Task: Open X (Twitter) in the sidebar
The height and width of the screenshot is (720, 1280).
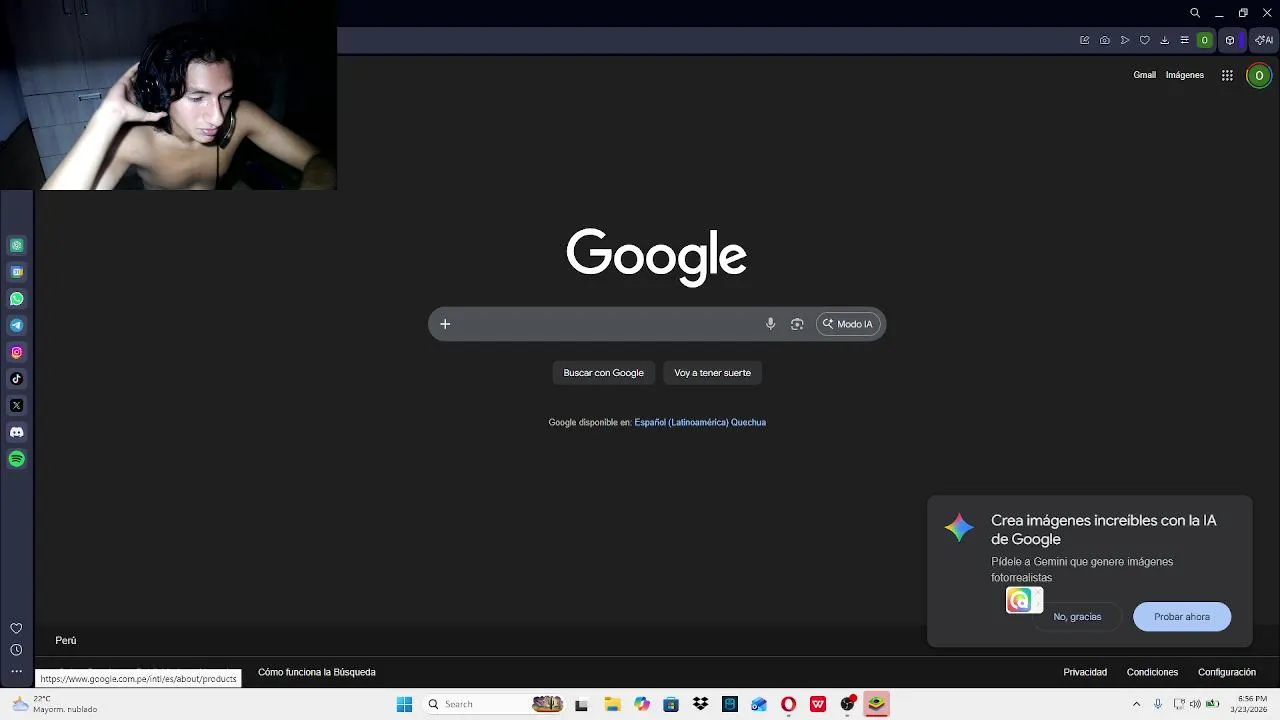Action: pos(17,405)
